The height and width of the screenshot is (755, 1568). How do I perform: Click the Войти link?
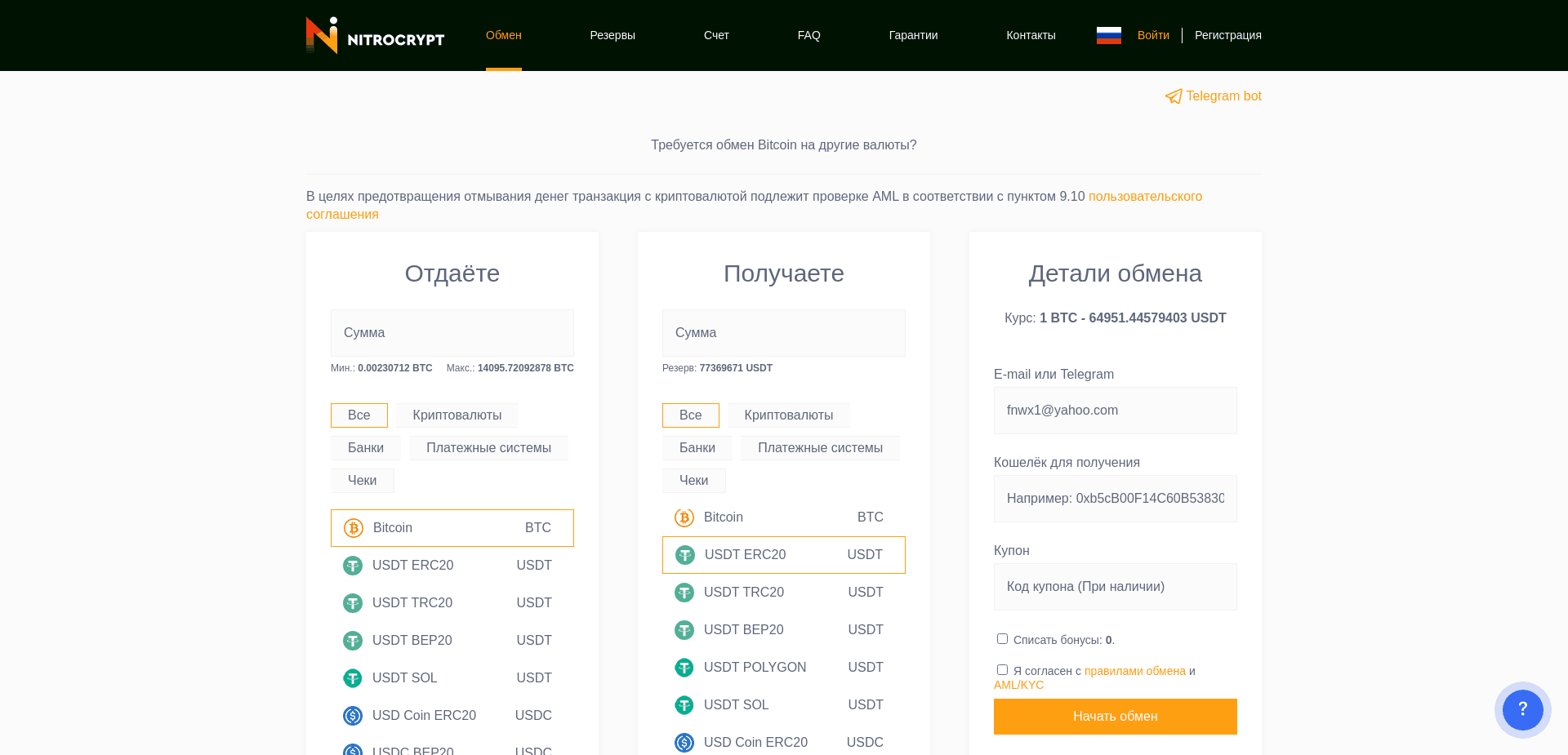click(x=1153, y=34)
